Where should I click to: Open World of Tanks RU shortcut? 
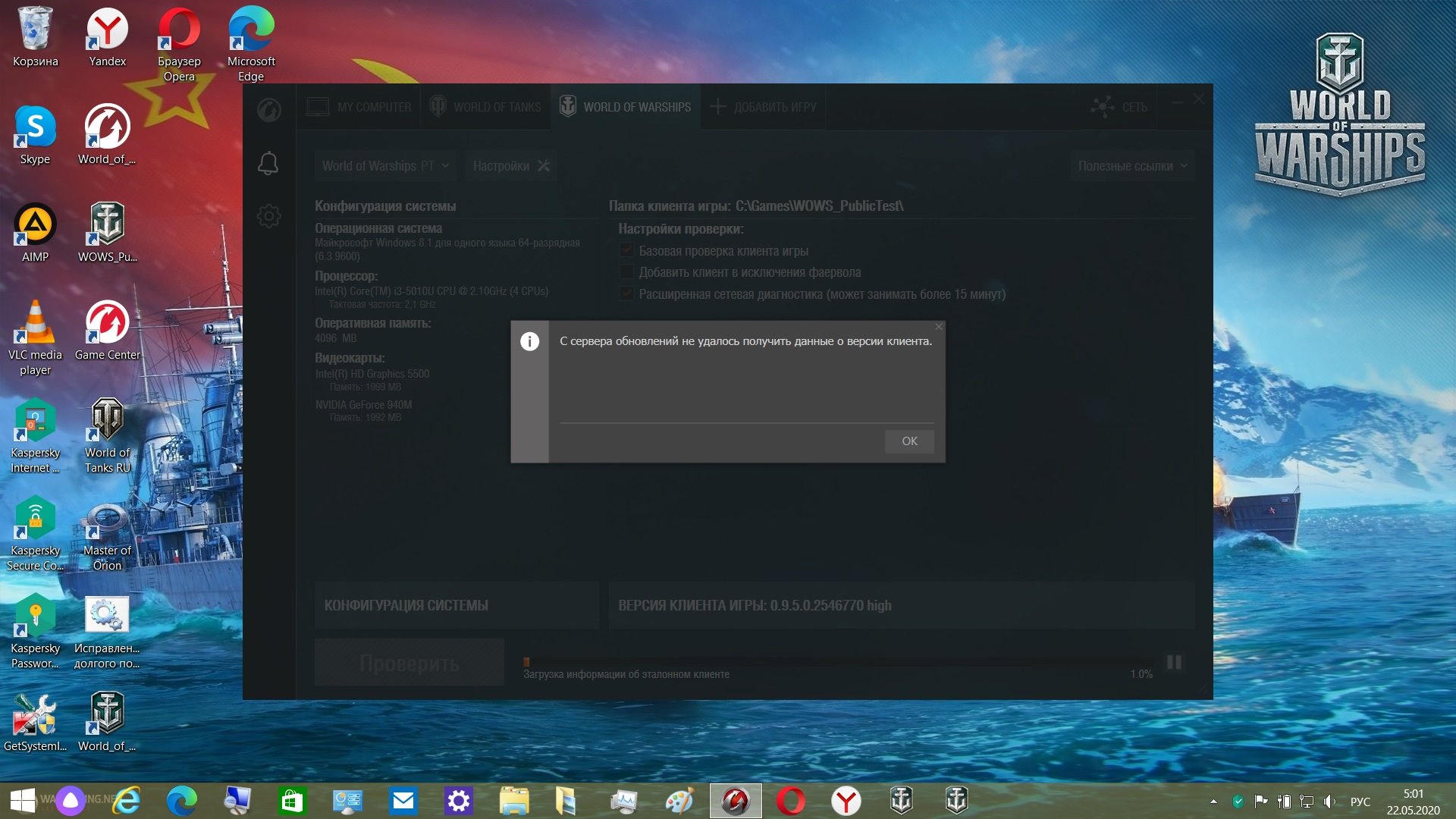pyautogui.click(x=107, y=435)
